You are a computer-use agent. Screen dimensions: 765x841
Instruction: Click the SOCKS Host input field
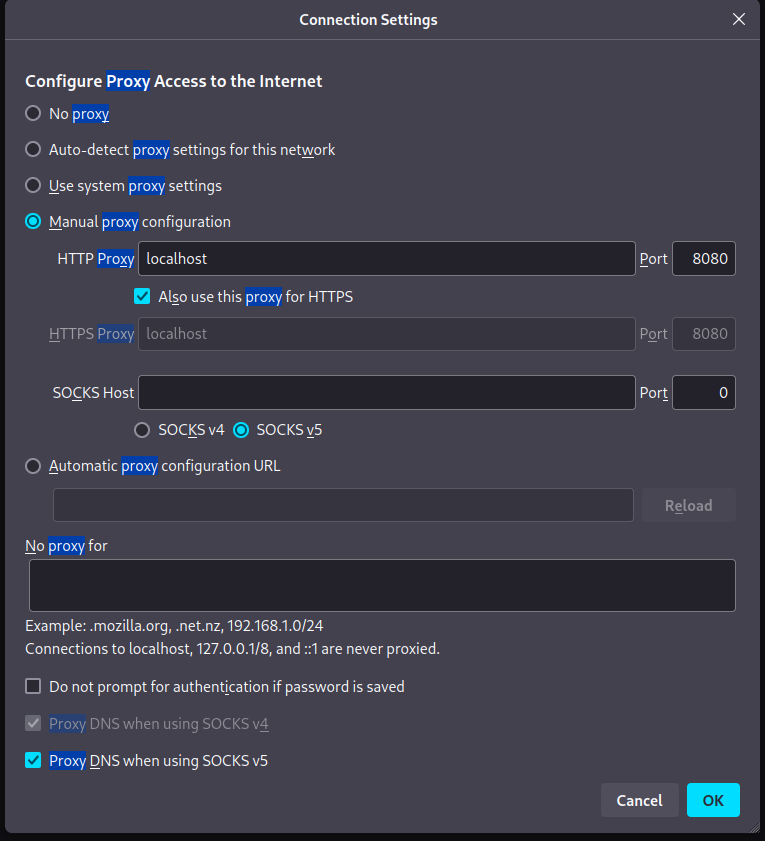tap(386, 393)
